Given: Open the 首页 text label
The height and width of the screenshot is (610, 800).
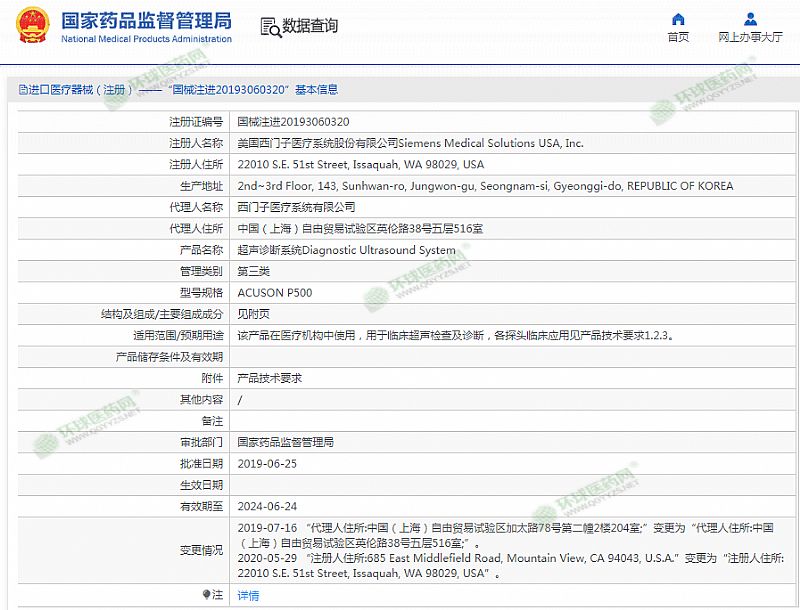Looking at the screenshot, I should tap(678, 37).
